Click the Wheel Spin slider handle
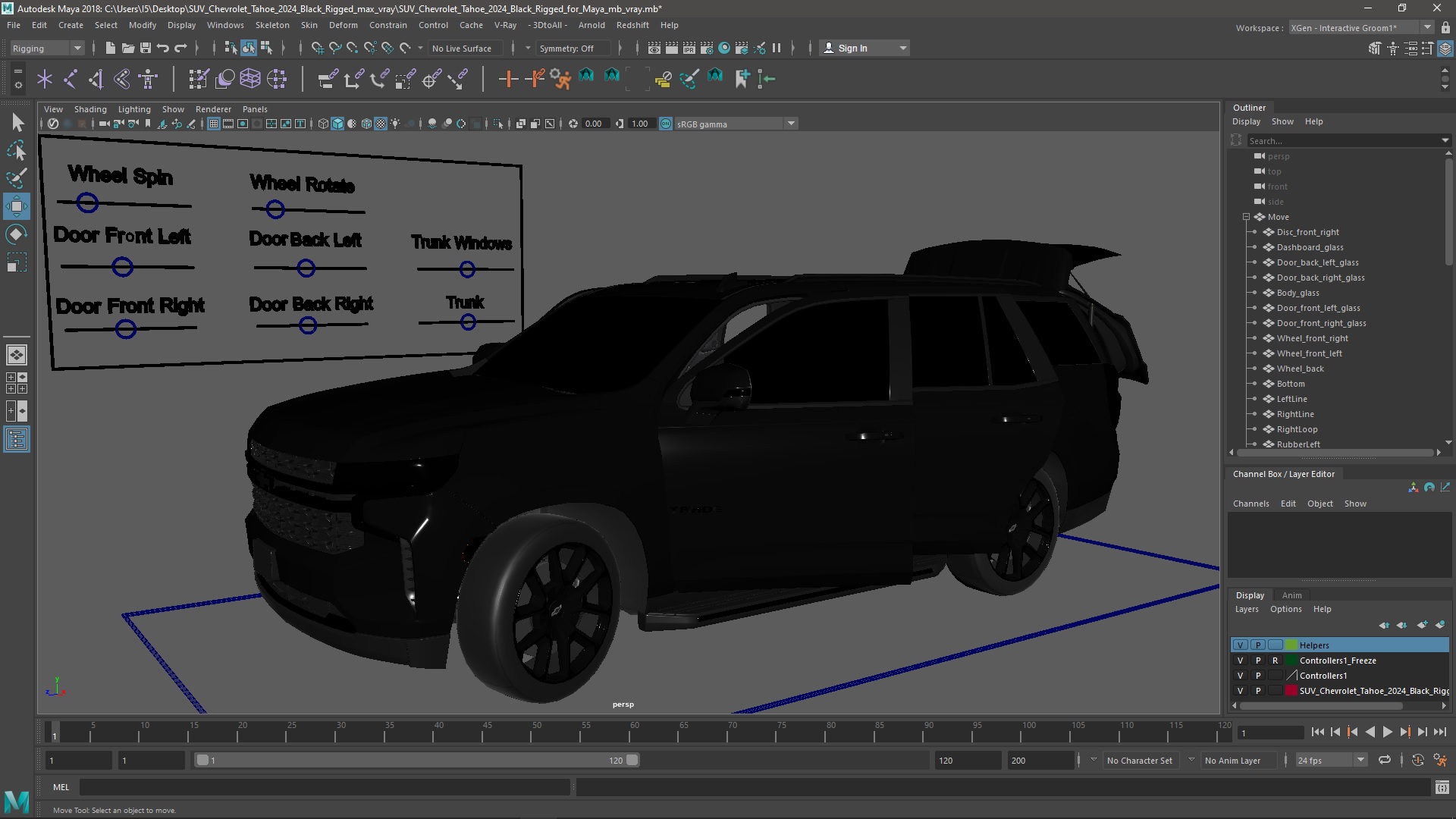The image size is (1456, 819). click(x=87, y=202)
